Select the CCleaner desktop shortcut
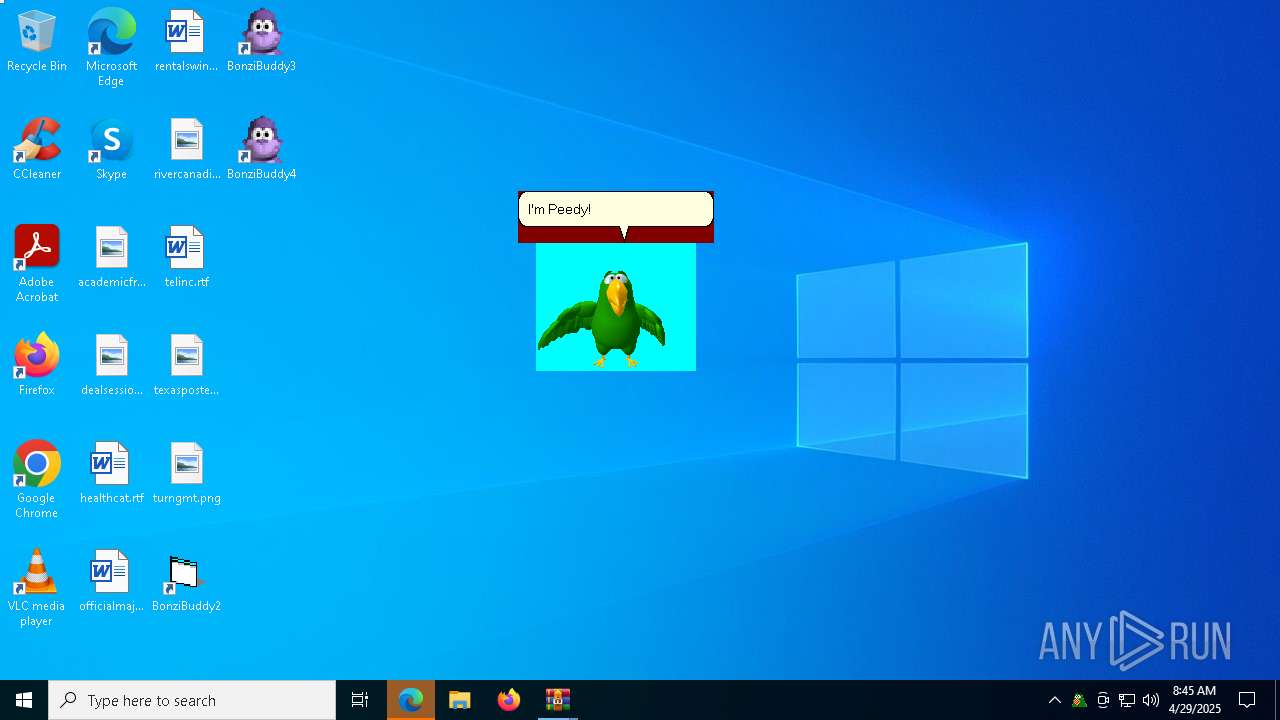Screen dimensions: 1280x720 coord(37,150)
